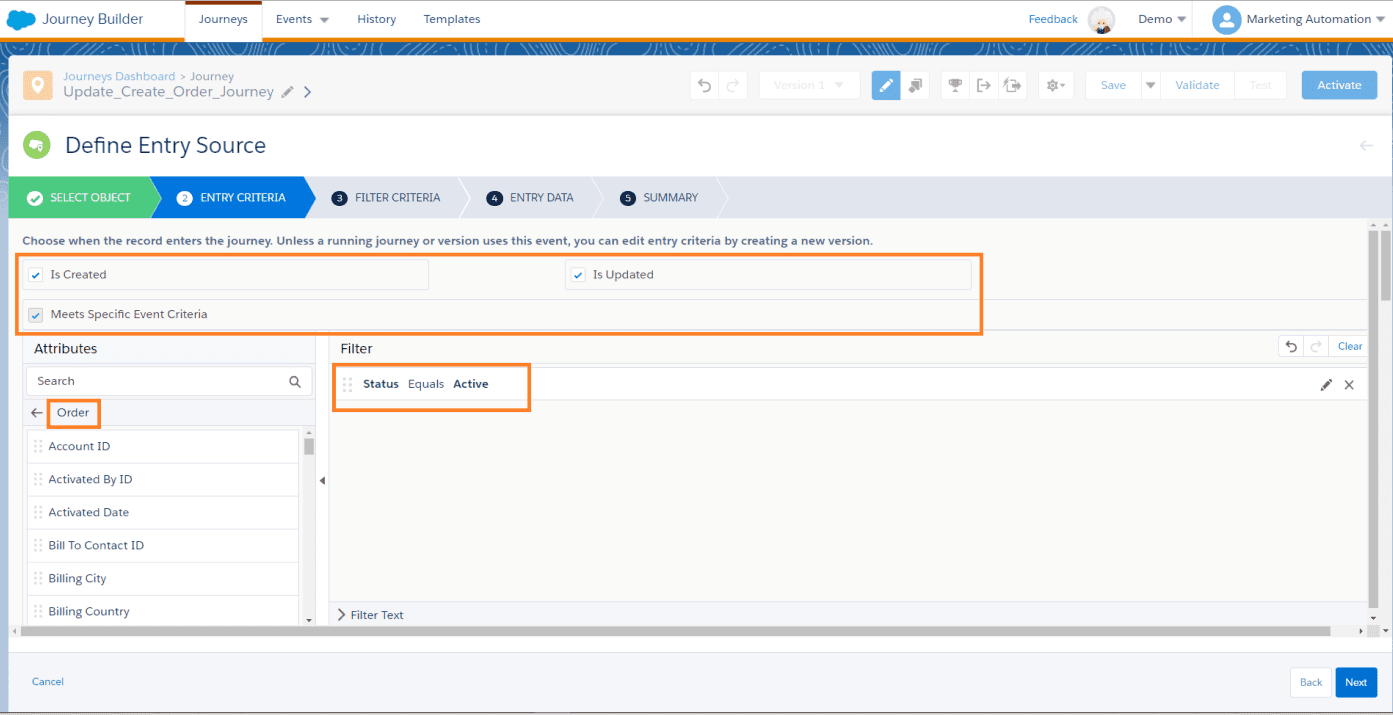
Task: Click the edit pencil mode icon in toolbar
Action: click(885, 85)
